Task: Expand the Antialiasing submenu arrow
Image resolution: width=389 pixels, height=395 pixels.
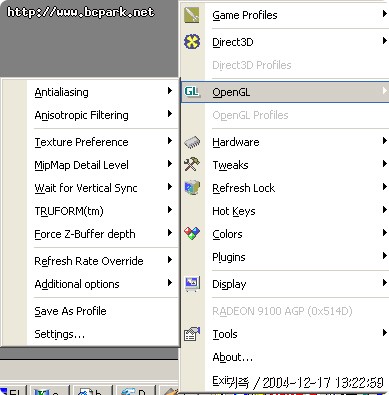Action: (x=170, y=91)
